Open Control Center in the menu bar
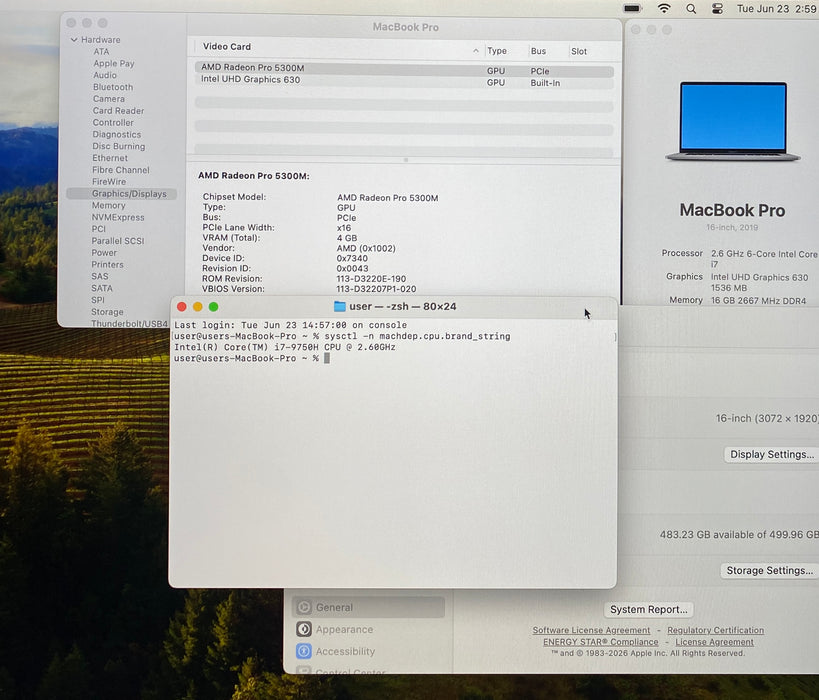The image size is (819, 700). click(718, 9)
